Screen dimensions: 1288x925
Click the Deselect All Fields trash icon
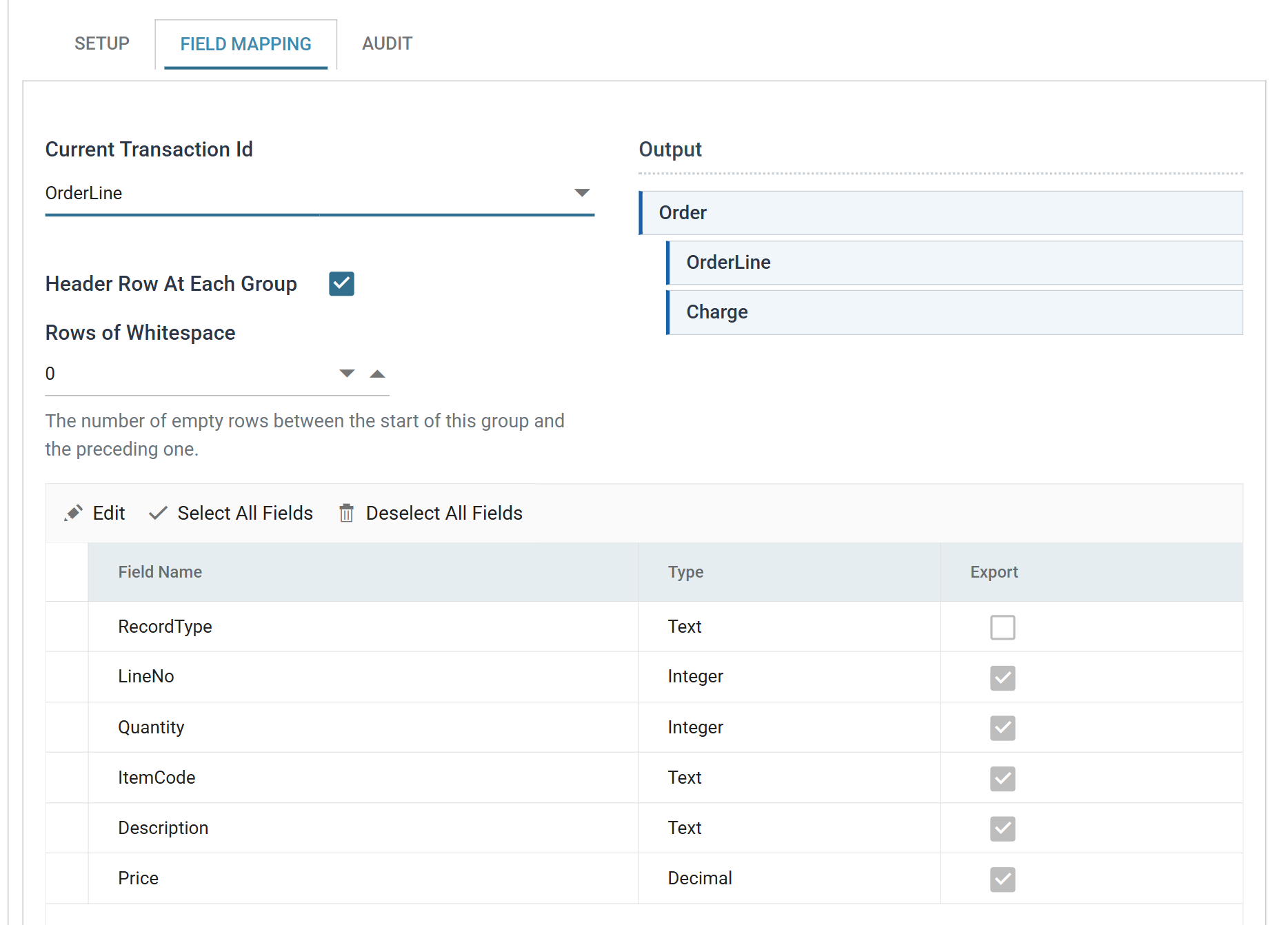click(x=346, y=514)
